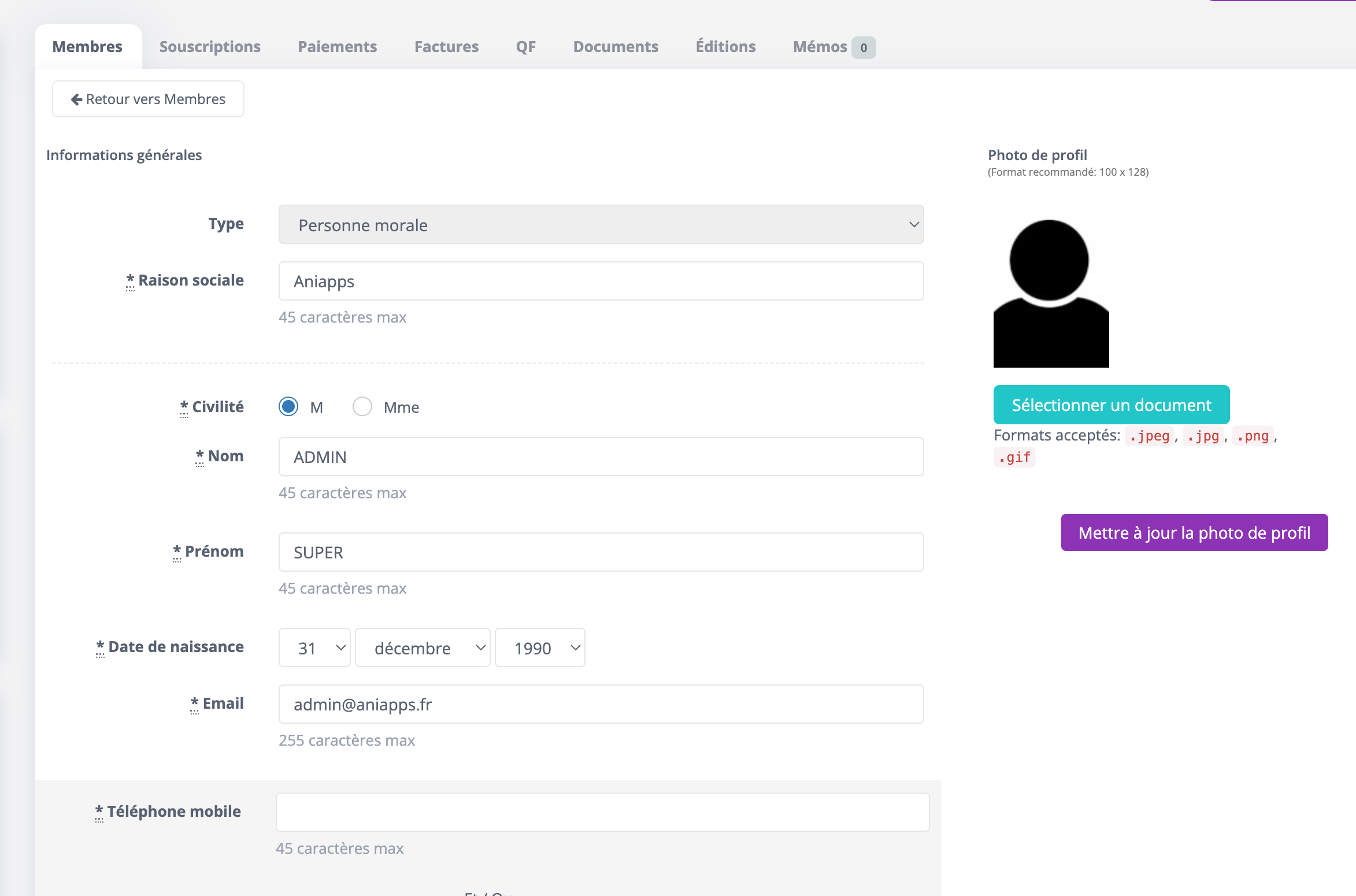The height and width of the screenshot is (896, 1356).
Task: Click the back arrow icon beside Retour vers Membres
Action: (x=76, y=99)
